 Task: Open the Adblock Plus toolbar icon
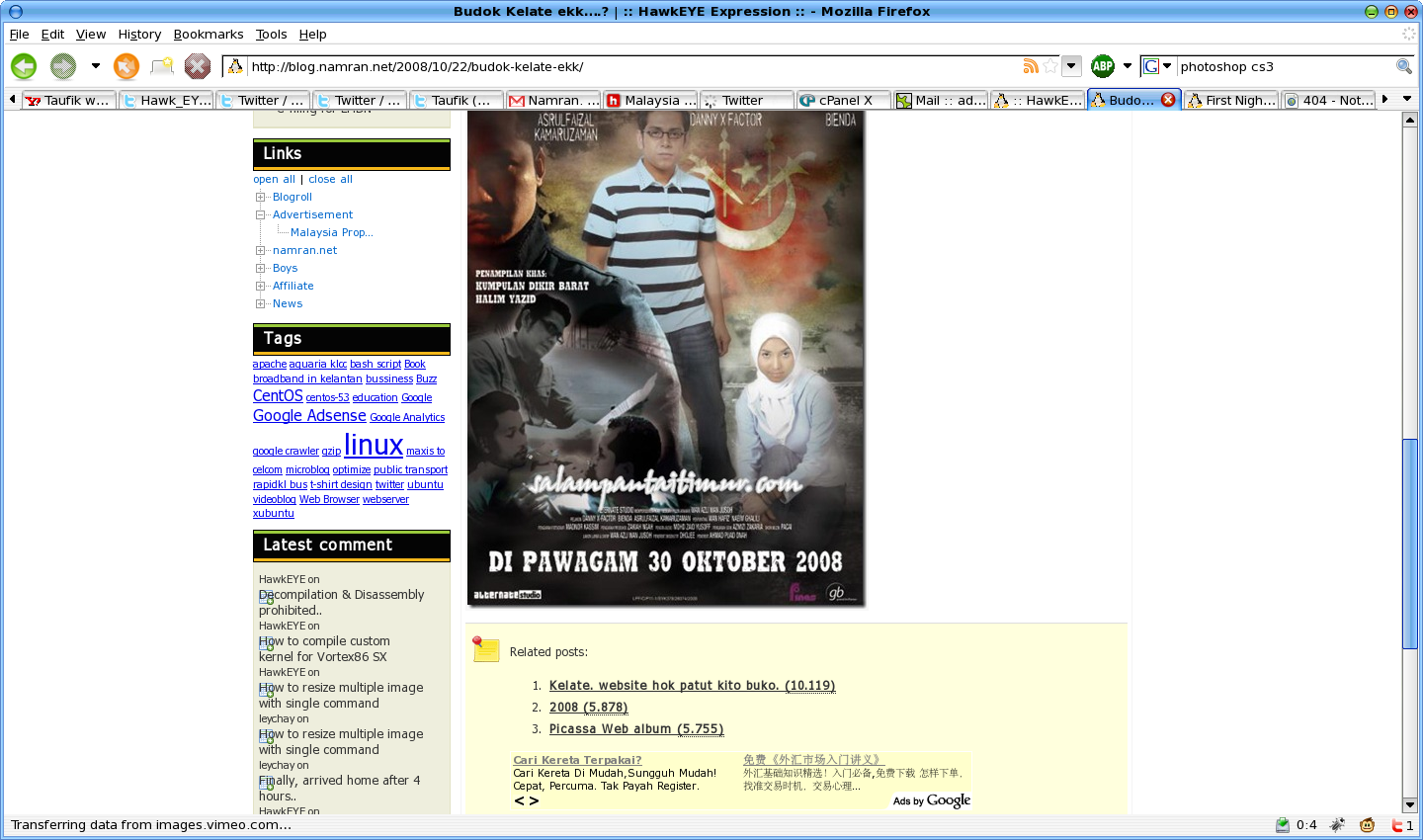[1103, 66]
